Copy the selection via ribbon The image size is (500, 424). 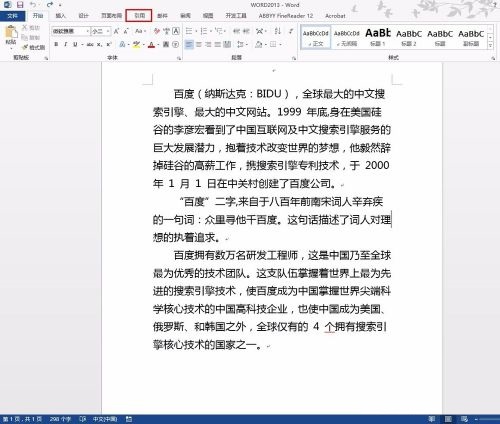point(31,37)
